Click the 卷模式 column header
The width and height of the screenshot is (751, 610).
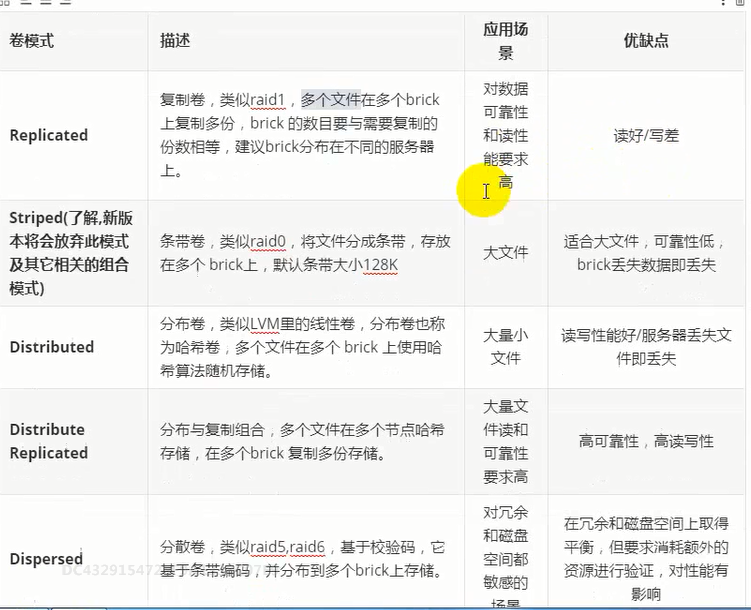coord(74,41)
